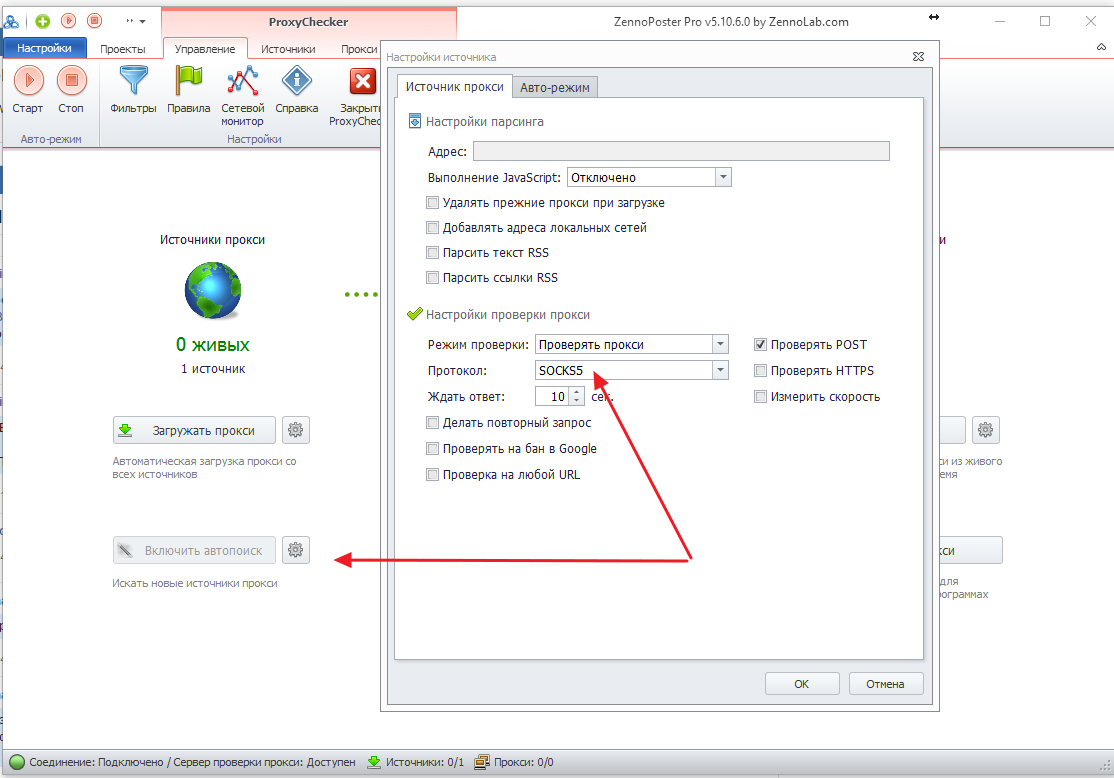
Task: Confirm the dialog with OK
Action: coord(801,684)
